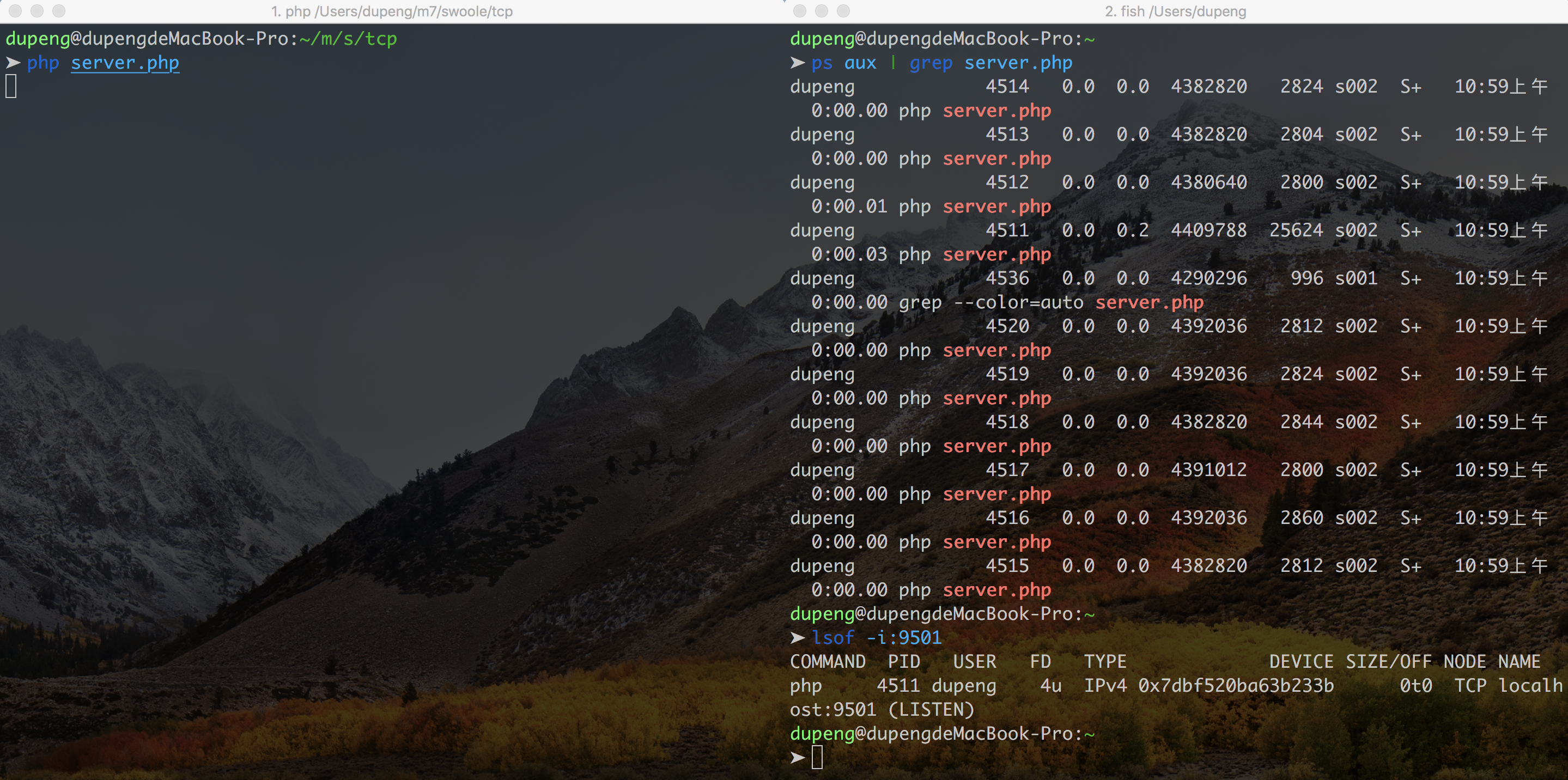Zoom the right fish terminal window
Viewport: 1568px width, 780px height.
tap(843, 11)
